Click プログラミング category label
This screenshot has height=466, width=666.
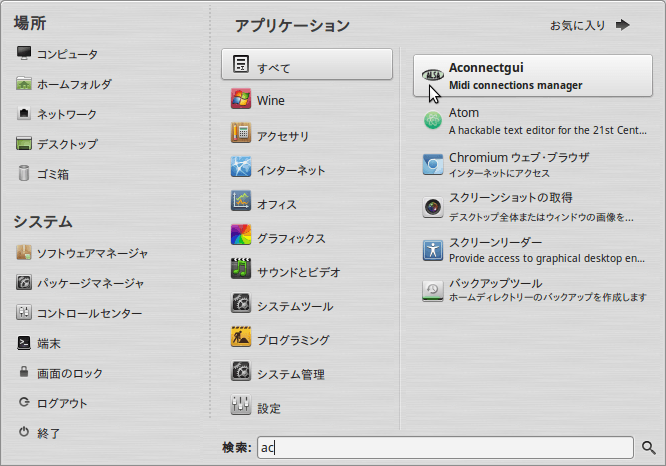[293, 341]
